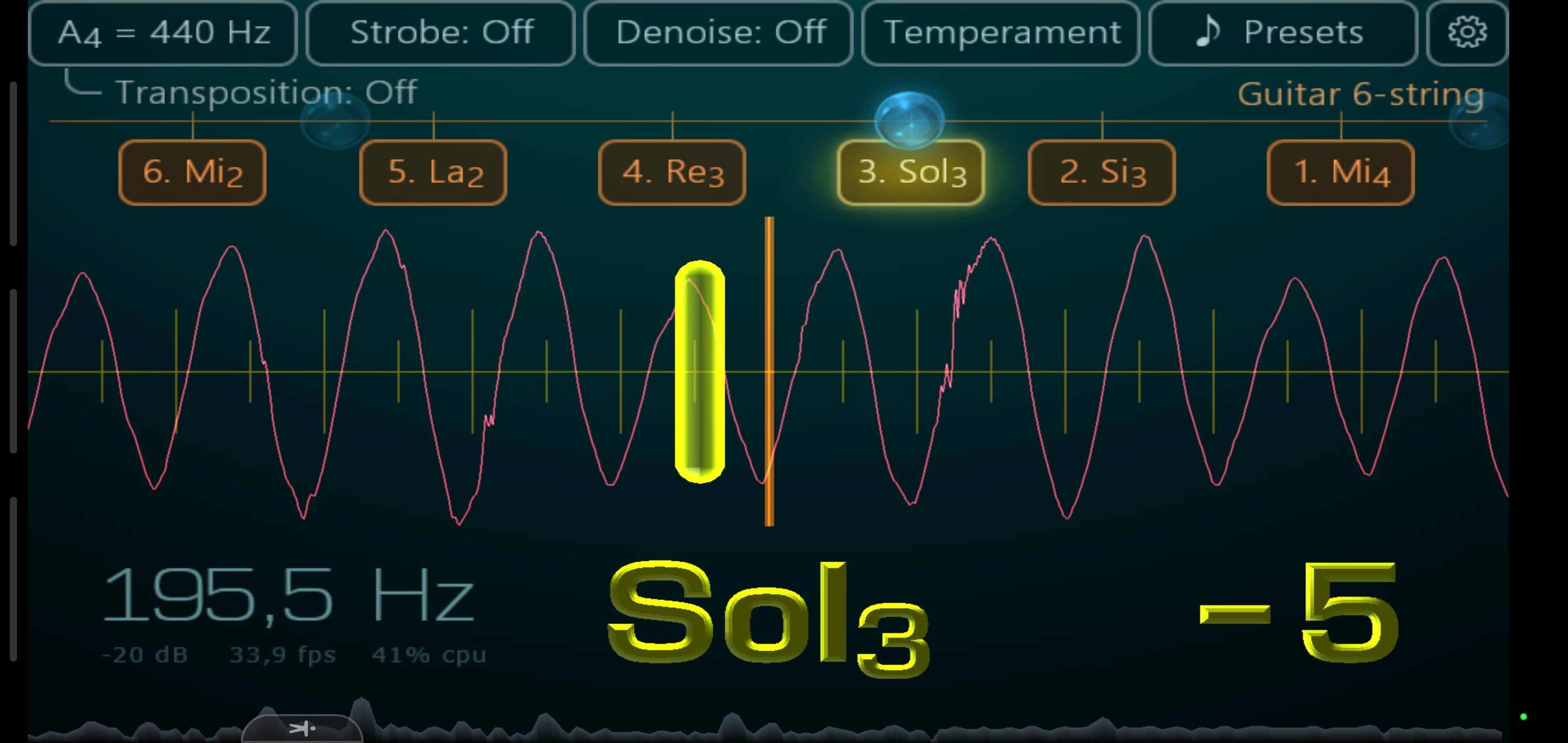Toggle the Strobe mode

pyautogui.click(x=440, y=33)
